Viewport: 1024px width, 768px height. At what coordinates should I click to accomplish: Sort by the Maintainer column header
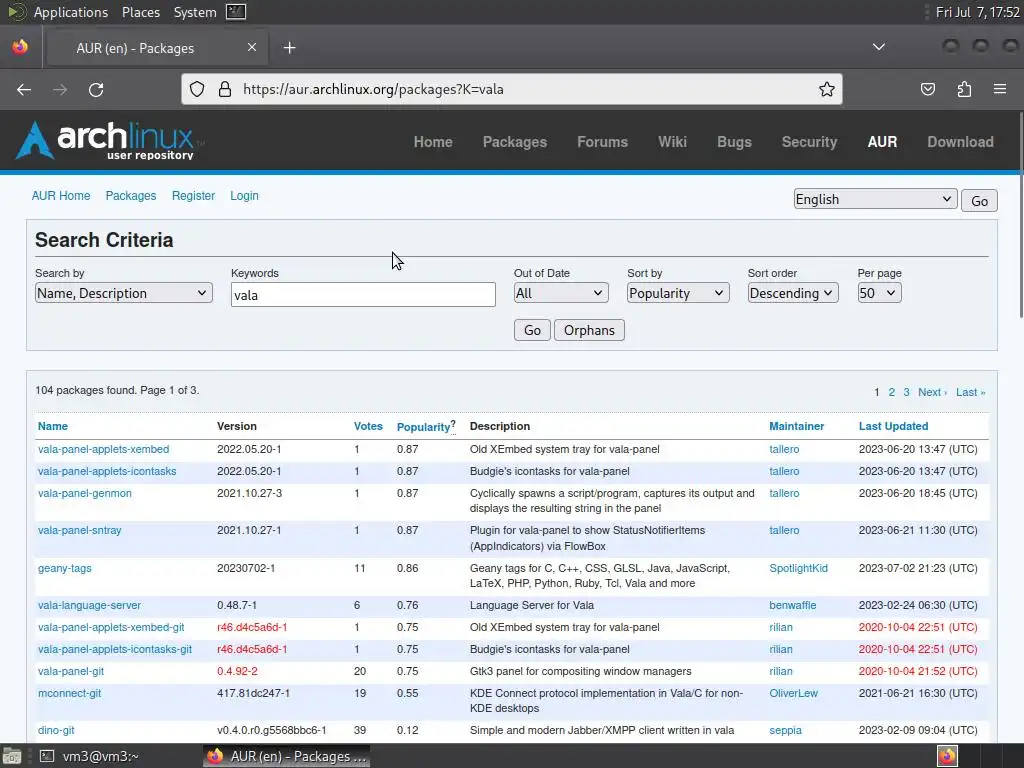click(796, 426)
